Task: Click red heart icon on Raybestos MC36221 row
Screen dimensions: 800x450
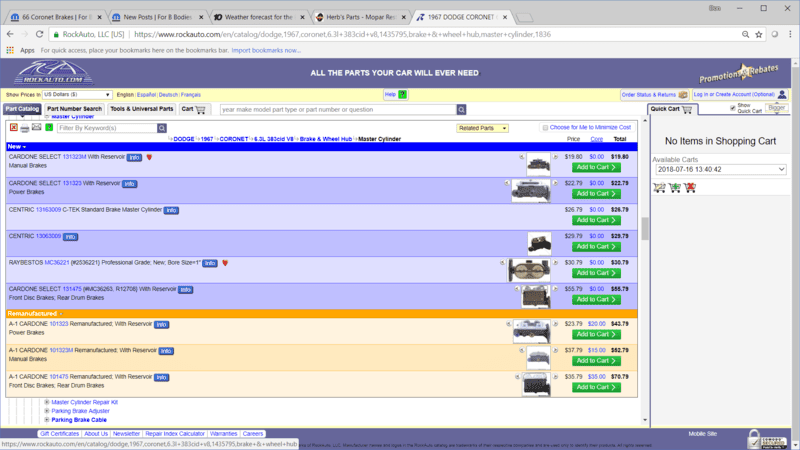Action: coord(225,263)
